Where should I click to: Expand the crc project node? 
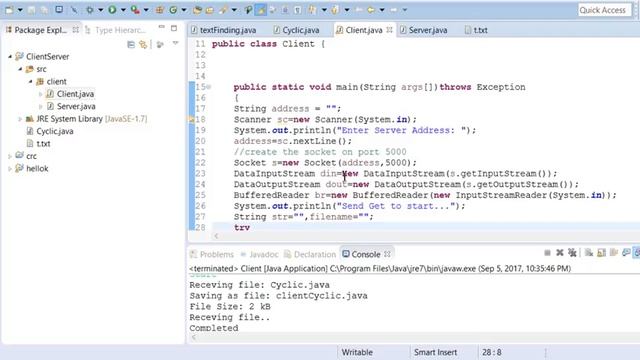tap(10, 156)
